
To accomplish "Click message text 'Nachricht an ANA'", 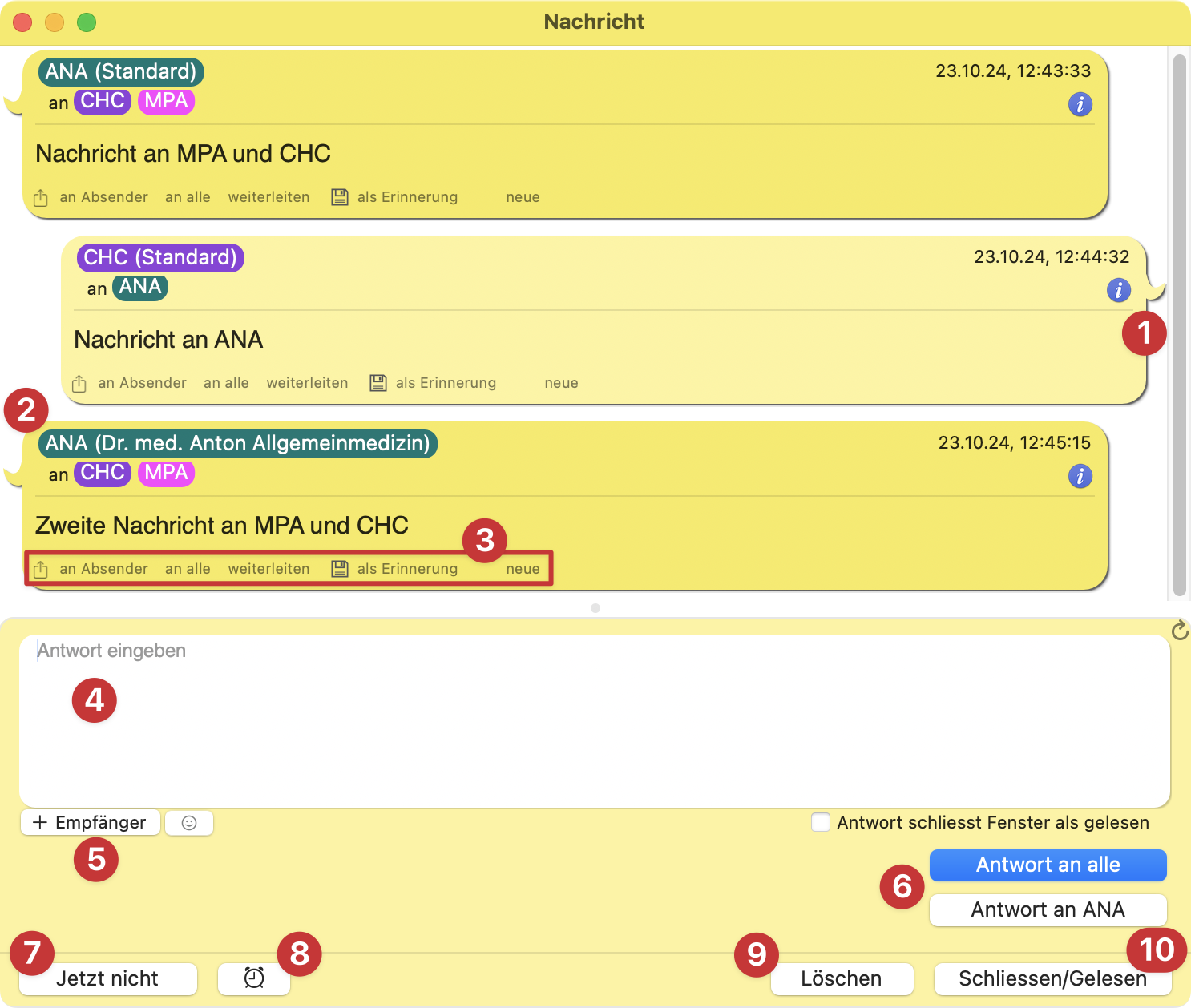I will [169, 340].
